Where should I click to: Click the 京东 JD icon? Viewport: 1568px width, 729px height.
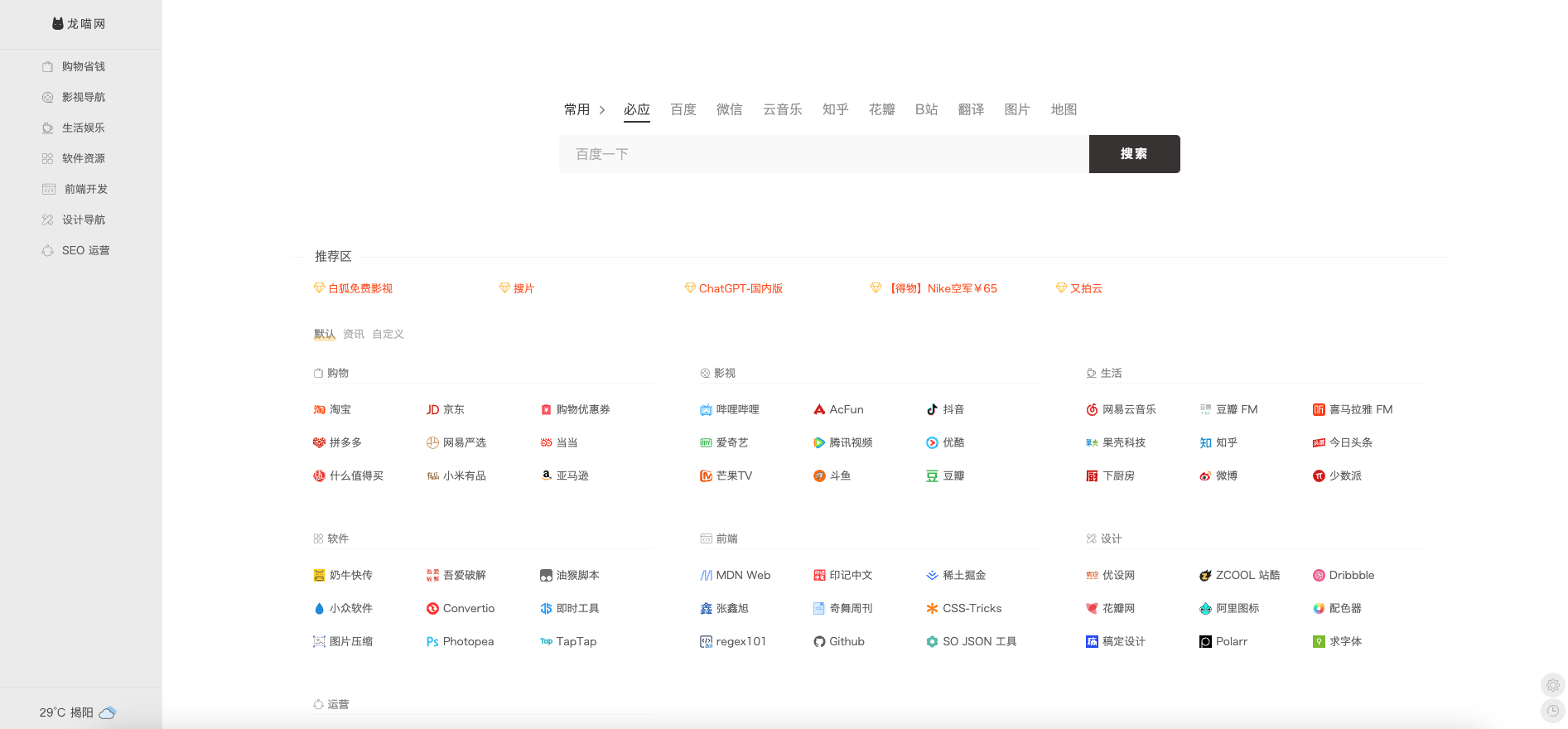coord(432,409)
